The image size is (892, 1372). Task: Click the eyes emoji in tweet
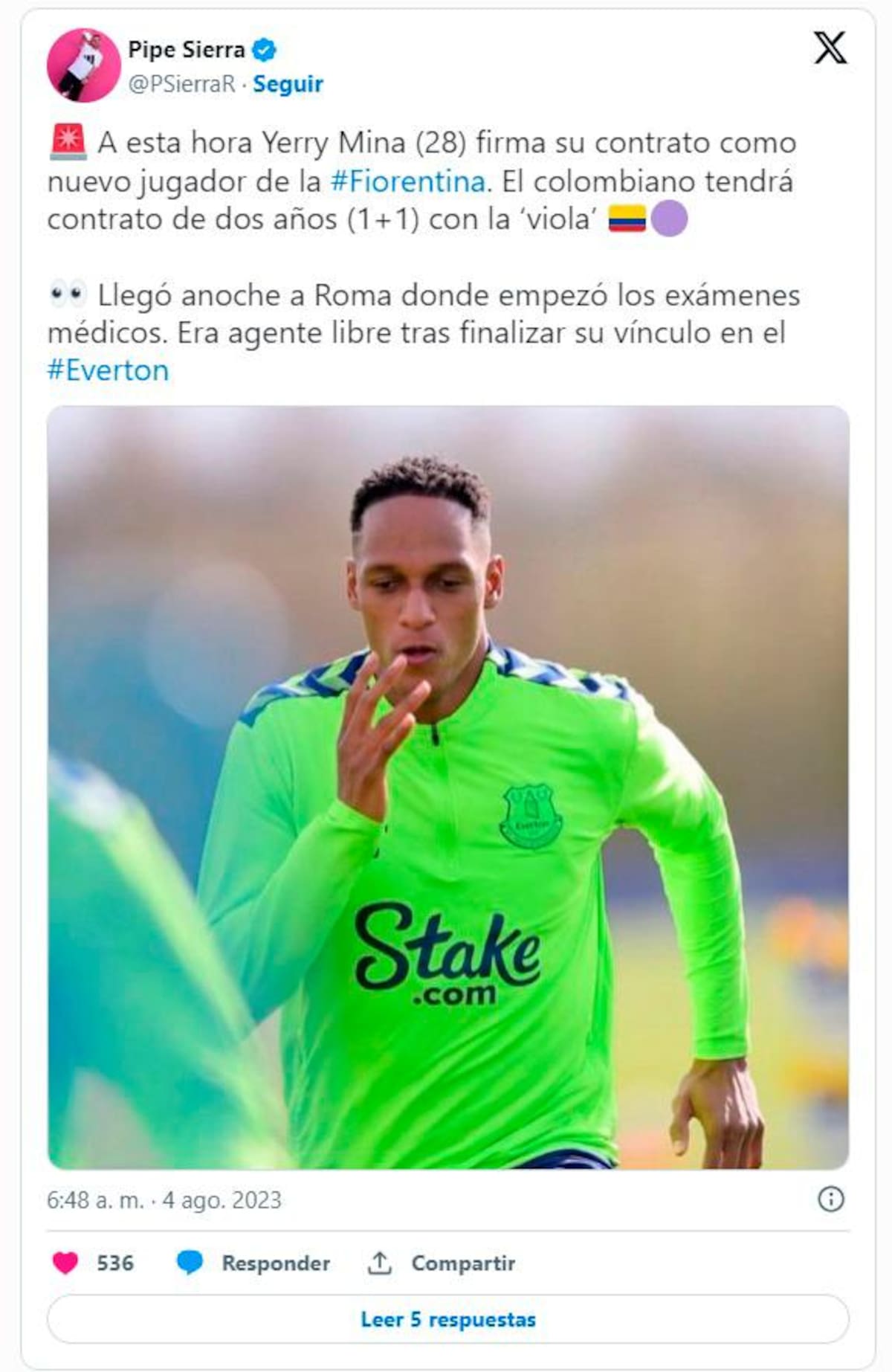(68, 294)
